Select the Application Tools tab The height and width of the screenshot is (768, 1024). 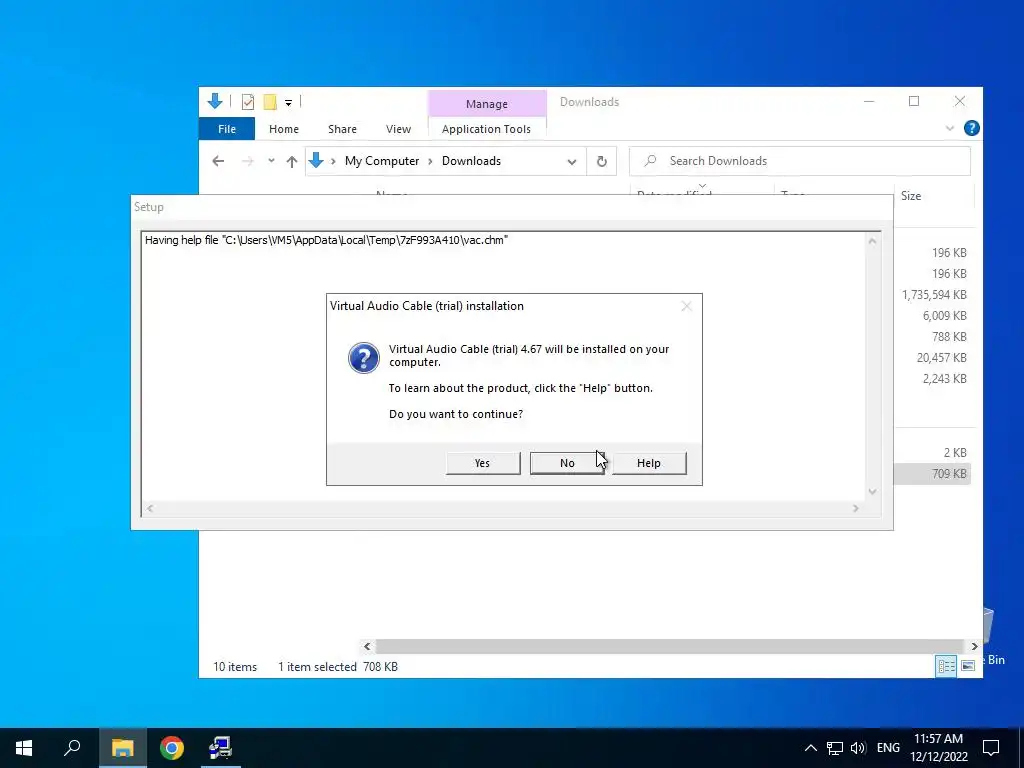point(487,129)
